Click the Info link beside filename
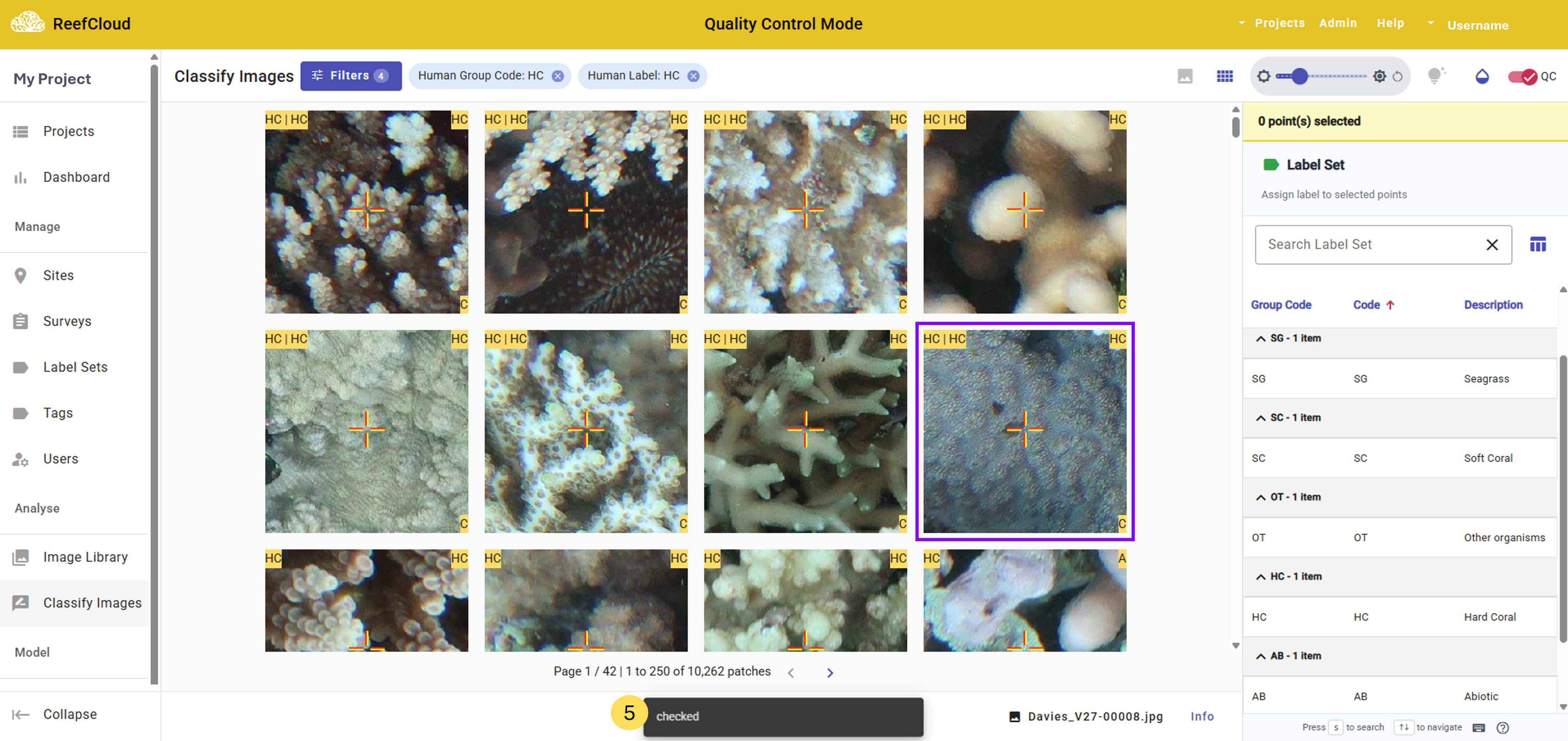Viewport: 1568px width, 741px height. [x=1202, y=717]
